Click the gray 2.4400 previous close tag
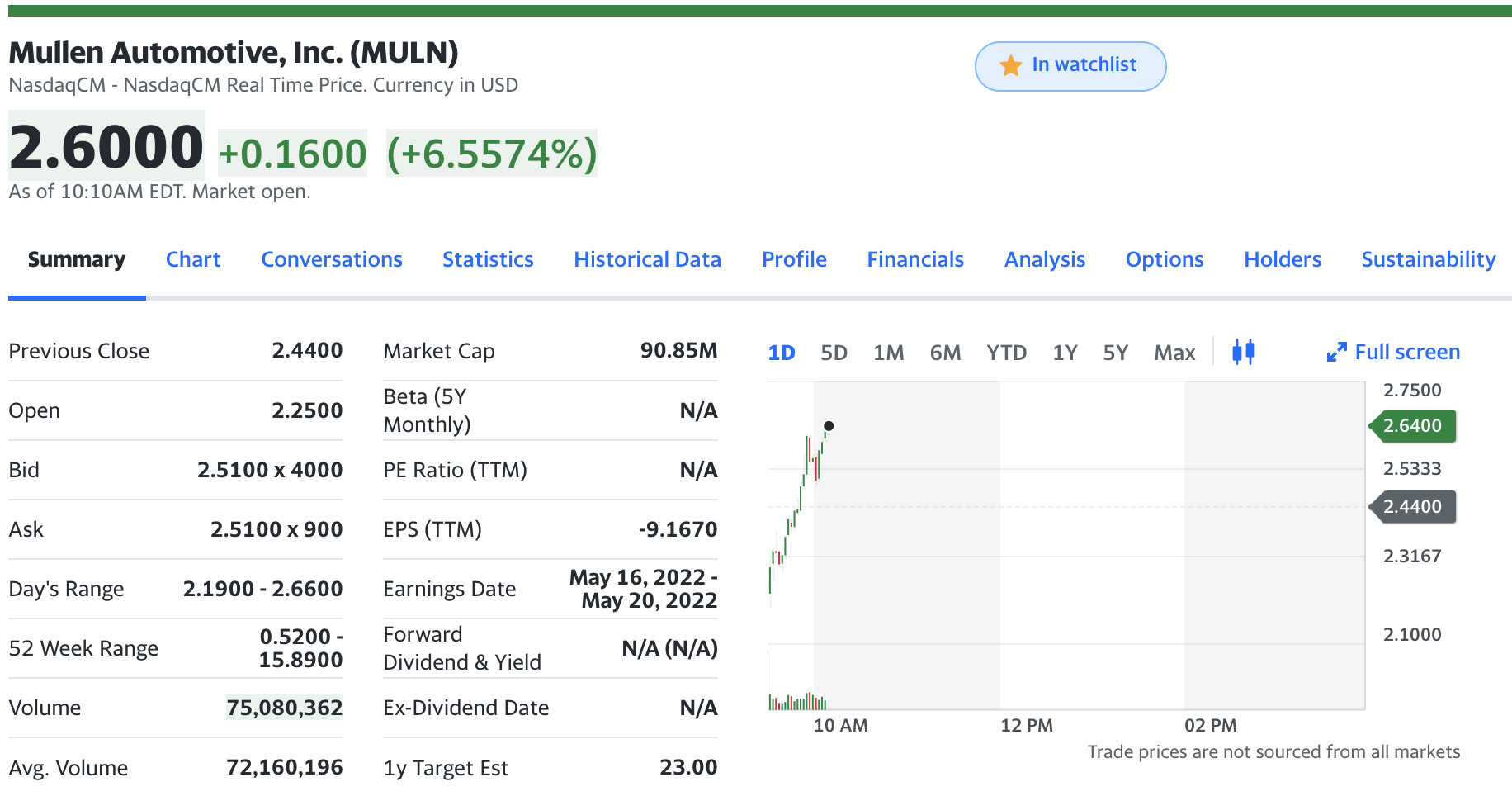This screenshot has width=1512, height=796. pos(1412,507)
